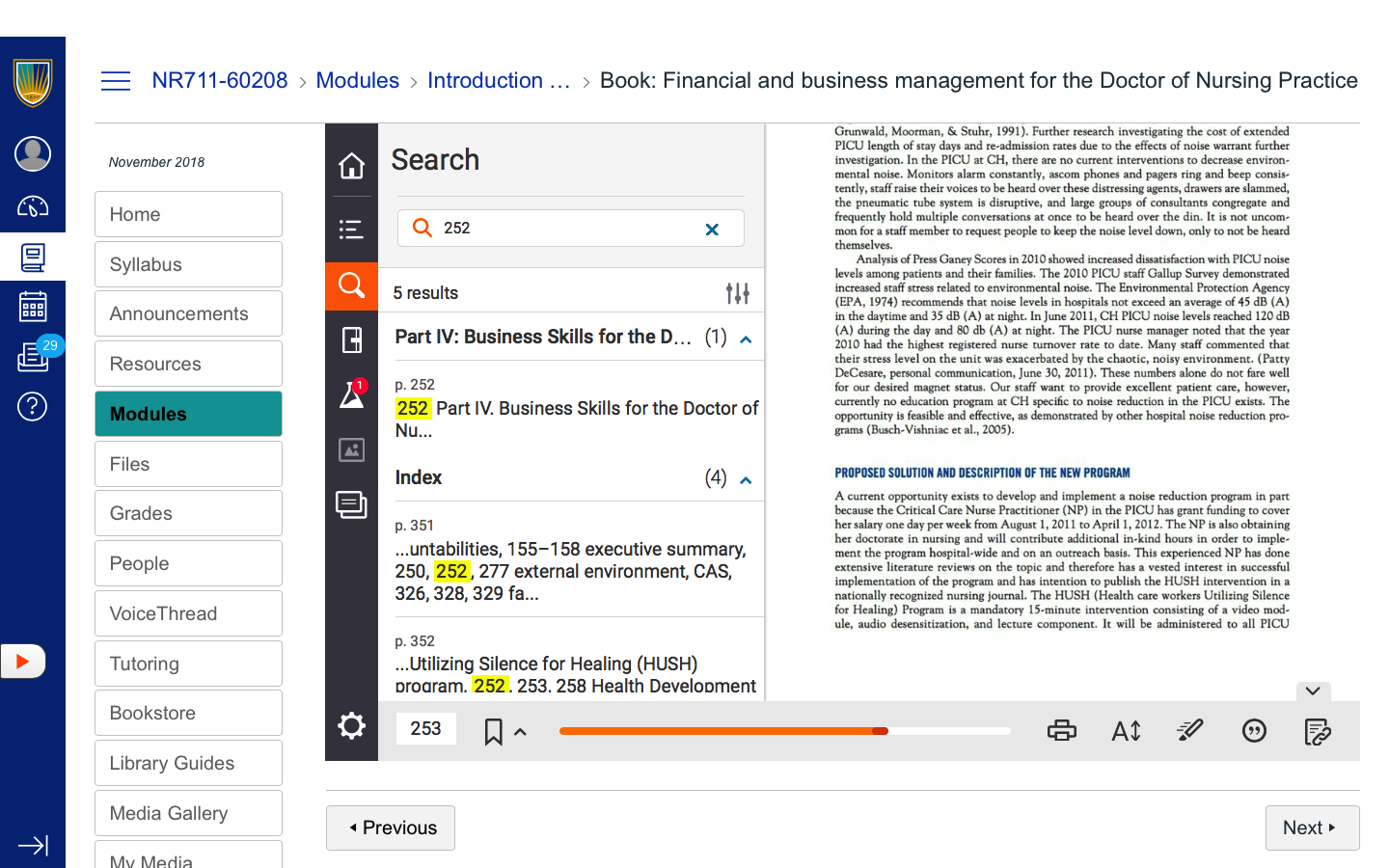Open the Canvas calendar icon
The width and height of the screenshot is (1389, 868).
click(x=33, y=307)
